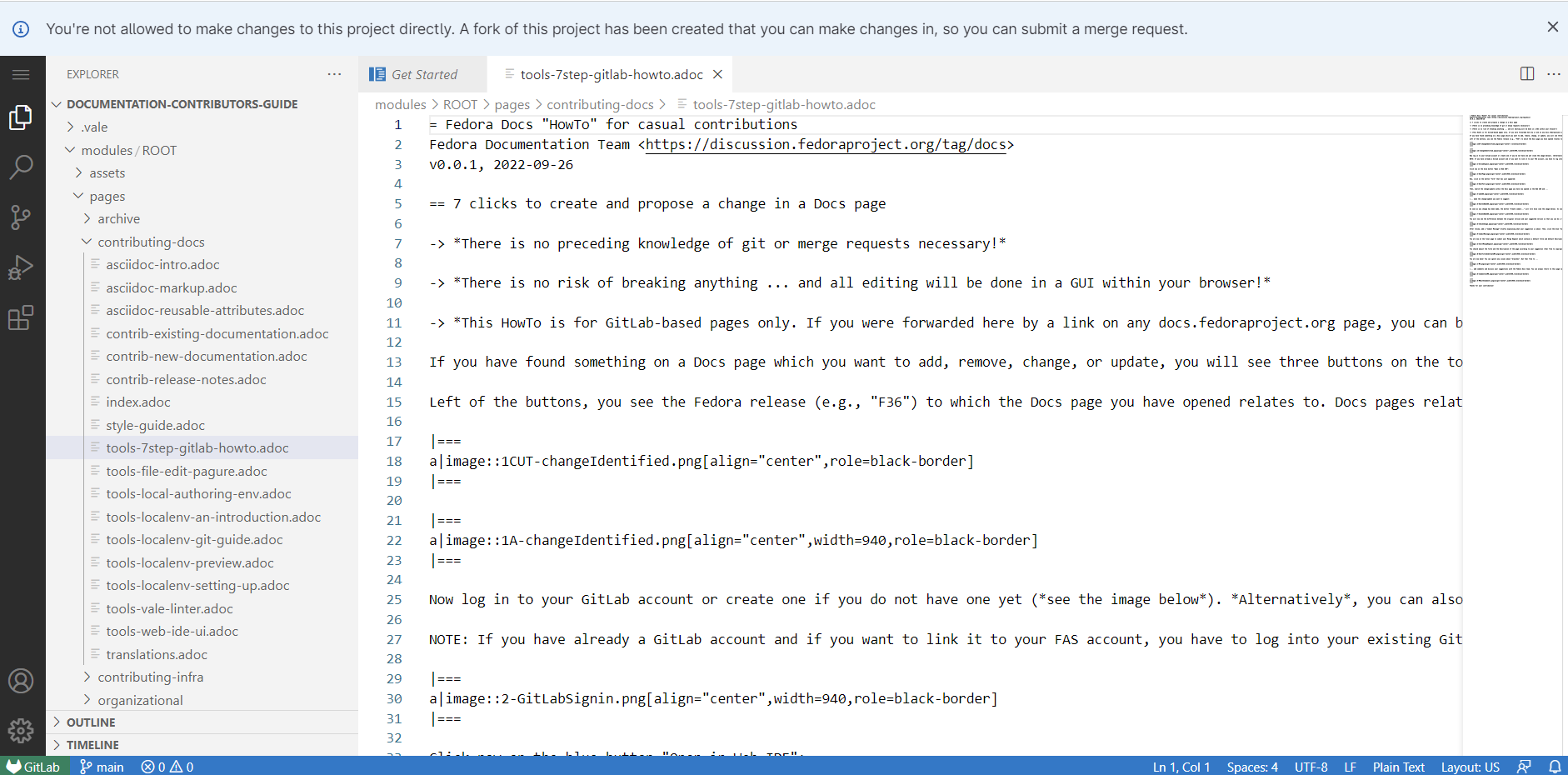1568x775 pixels.
Task: Open the Manage gear icon
Action: coord(21,731)
